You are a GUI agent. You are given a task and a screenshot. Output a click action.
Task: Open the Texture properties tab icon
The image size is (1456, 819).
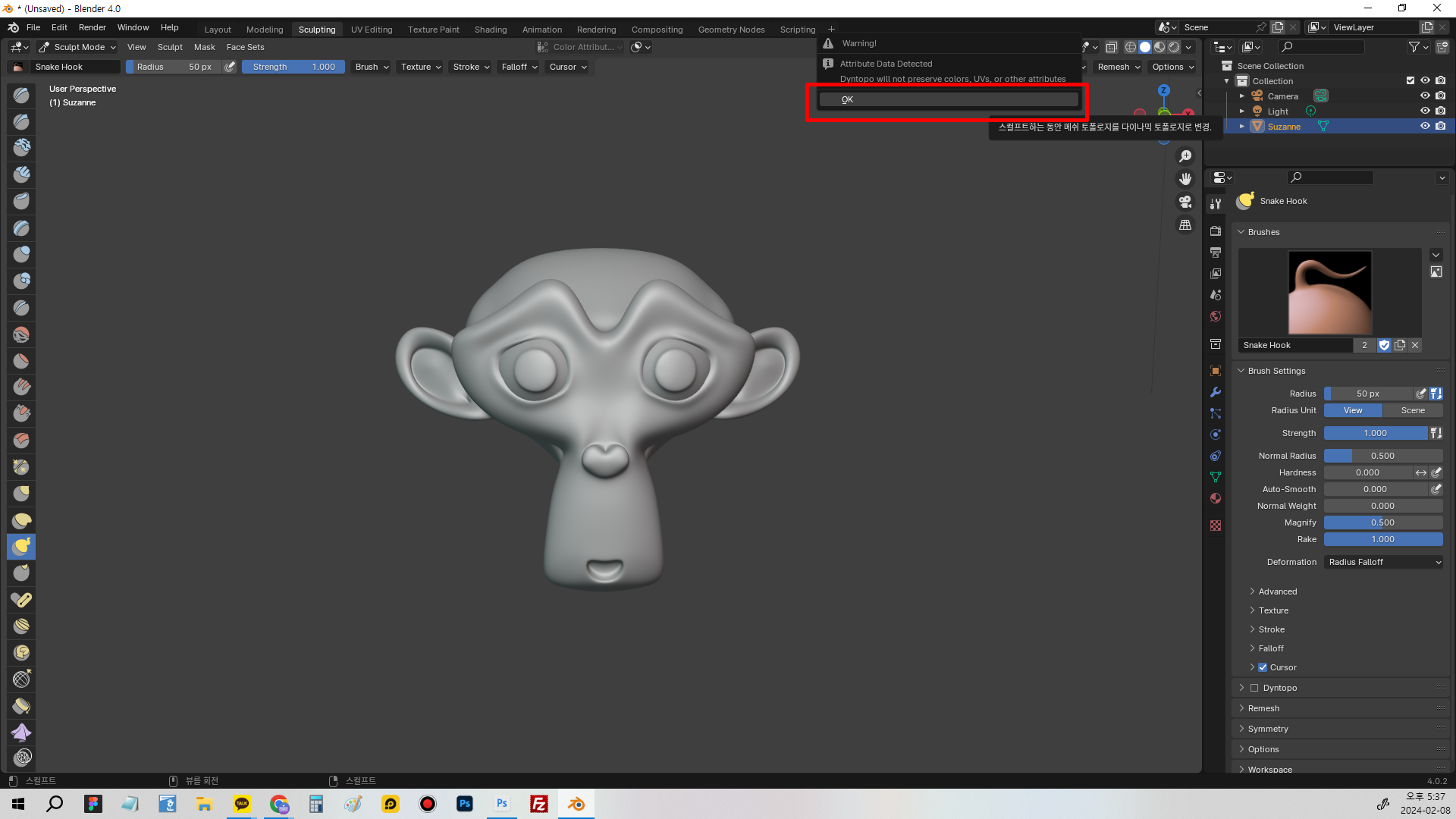1216,526
